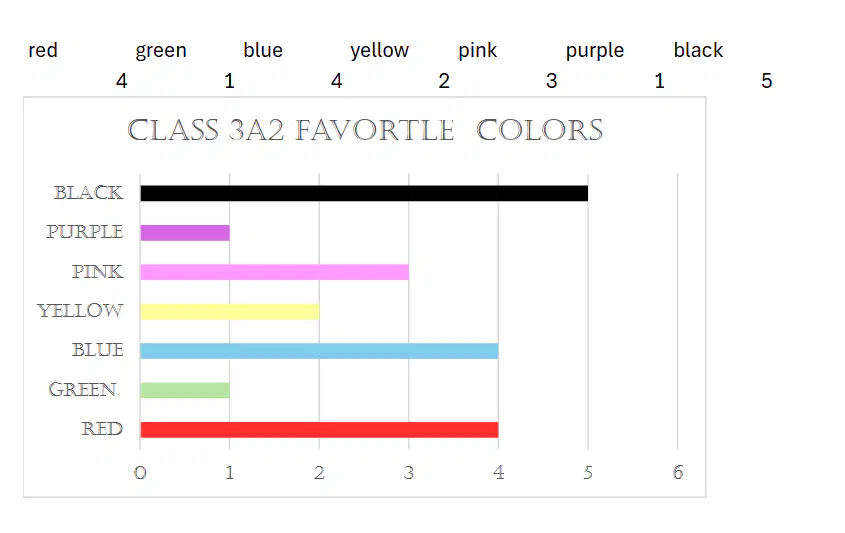Click the YELLOW axis category label

(80, 310)
